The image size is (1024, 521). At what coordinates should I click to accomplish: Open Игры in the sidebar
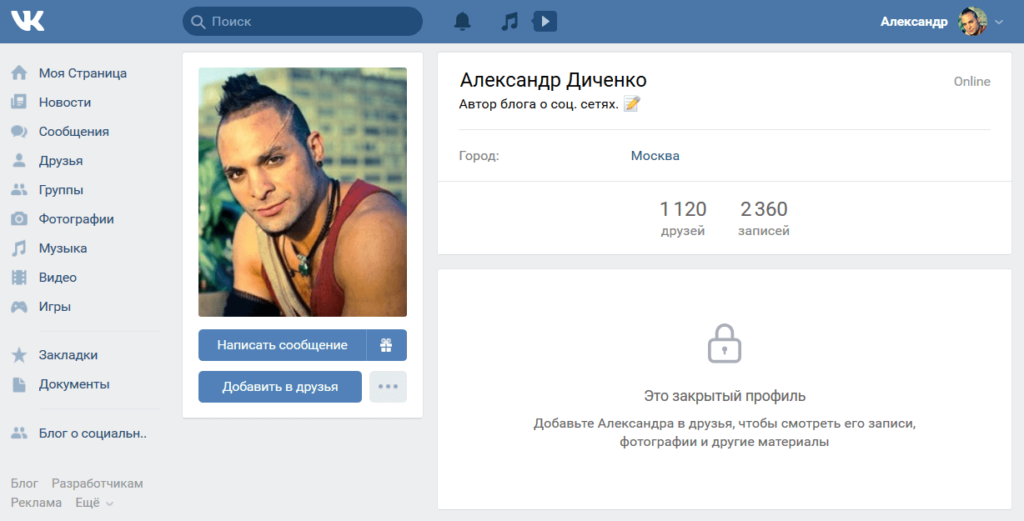(55, 307)
